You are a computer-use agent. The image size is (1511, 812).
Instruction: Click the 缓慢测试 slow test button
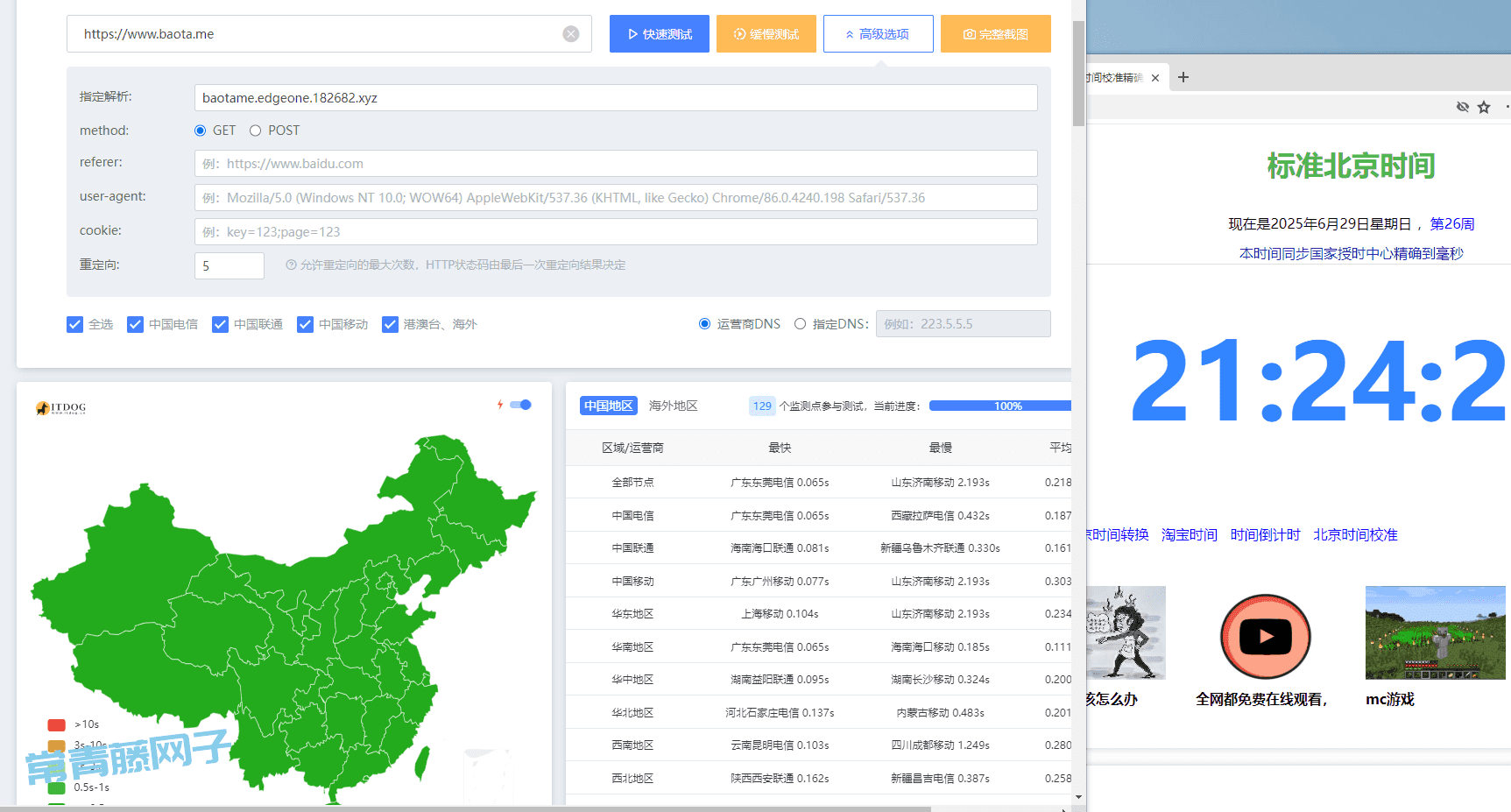(x=766, y=34)
